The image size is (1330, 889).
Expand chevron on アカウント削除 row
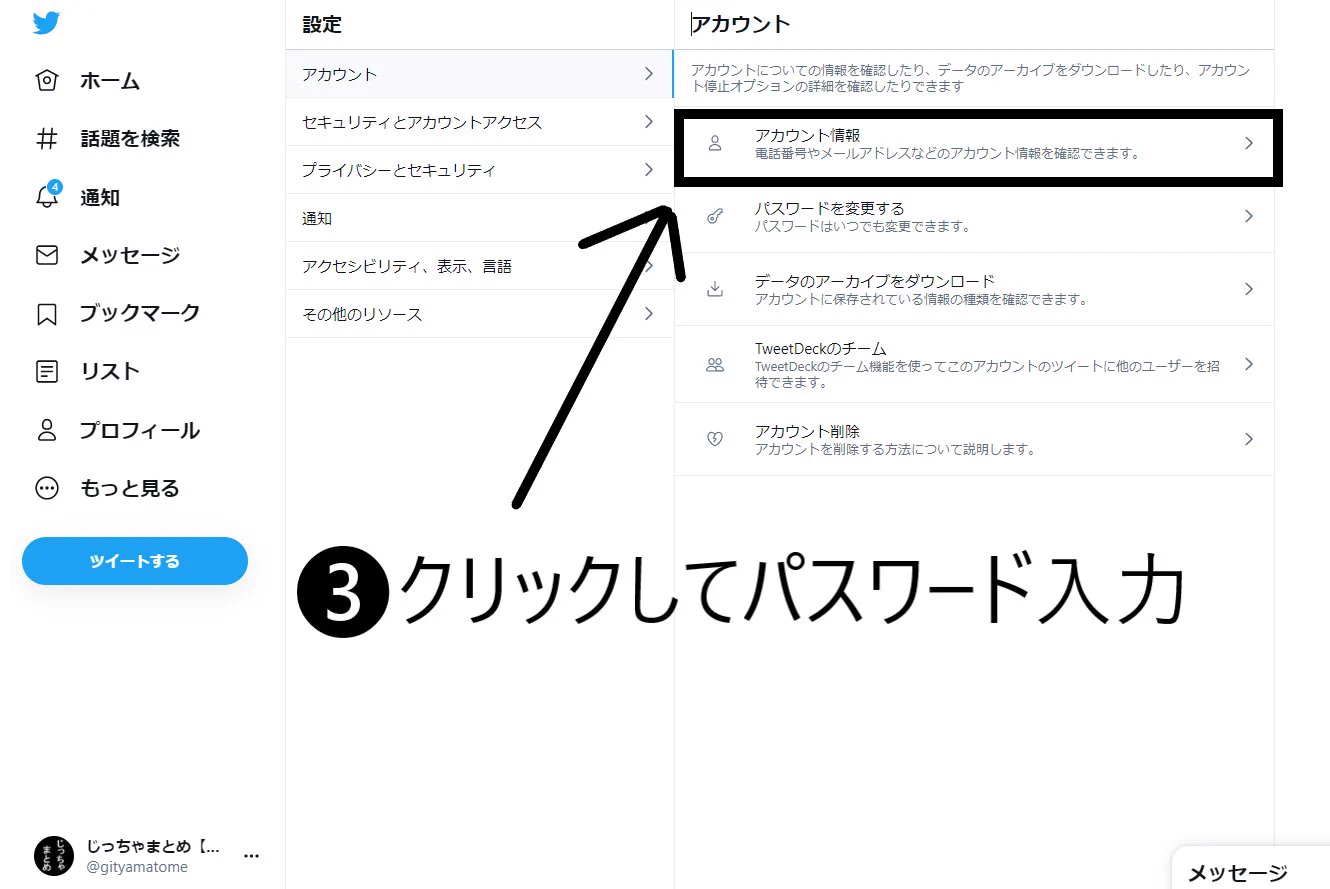[x=1248, y=439]
